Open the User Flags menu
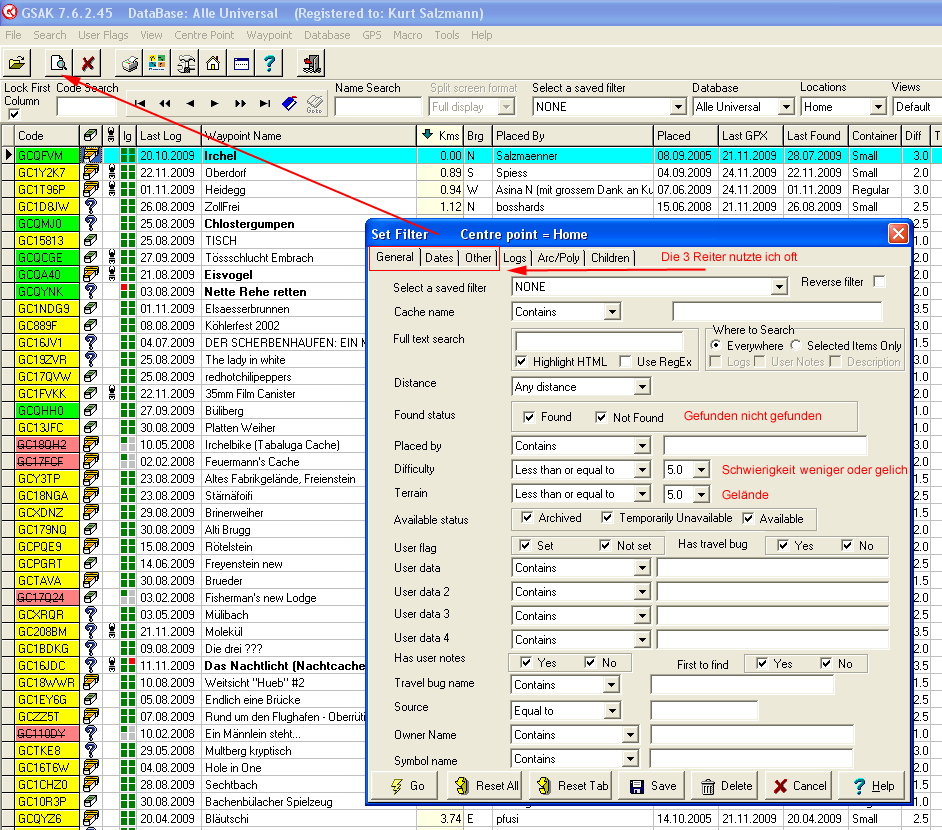The width and height of the screenshot is (942, 830). coord(103,35)
